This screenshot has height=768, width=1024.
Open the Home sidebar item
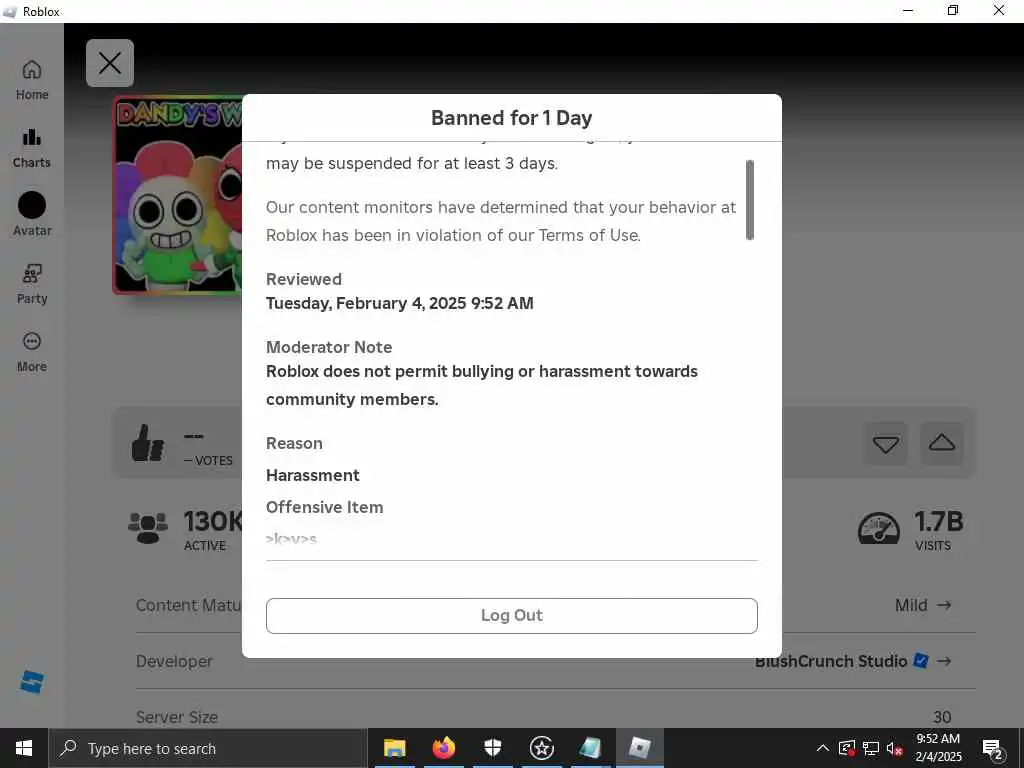[x=32, y=80]
